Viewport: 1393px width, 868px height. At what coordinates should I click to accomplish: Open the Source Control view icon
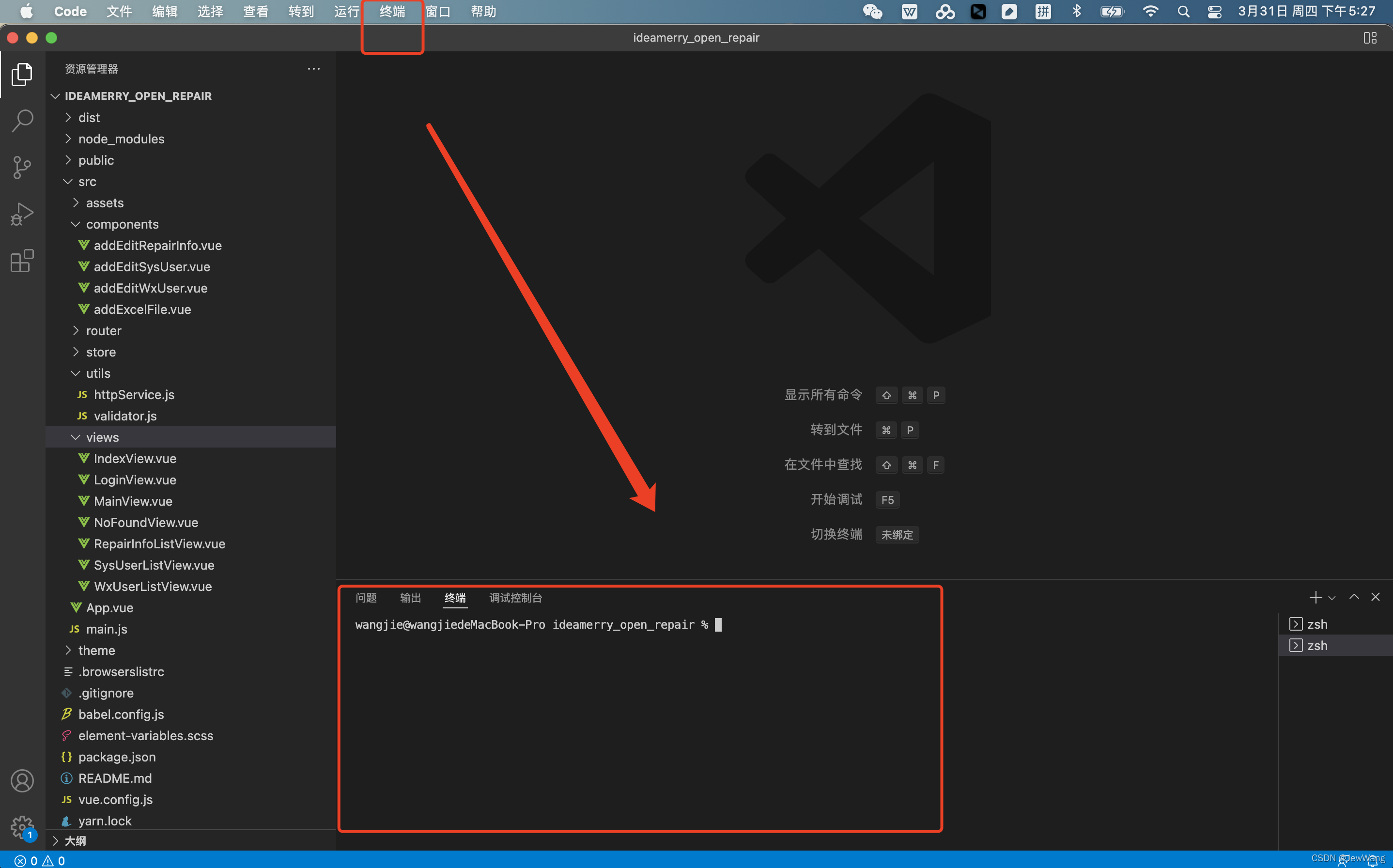click(x=22, y=168)
